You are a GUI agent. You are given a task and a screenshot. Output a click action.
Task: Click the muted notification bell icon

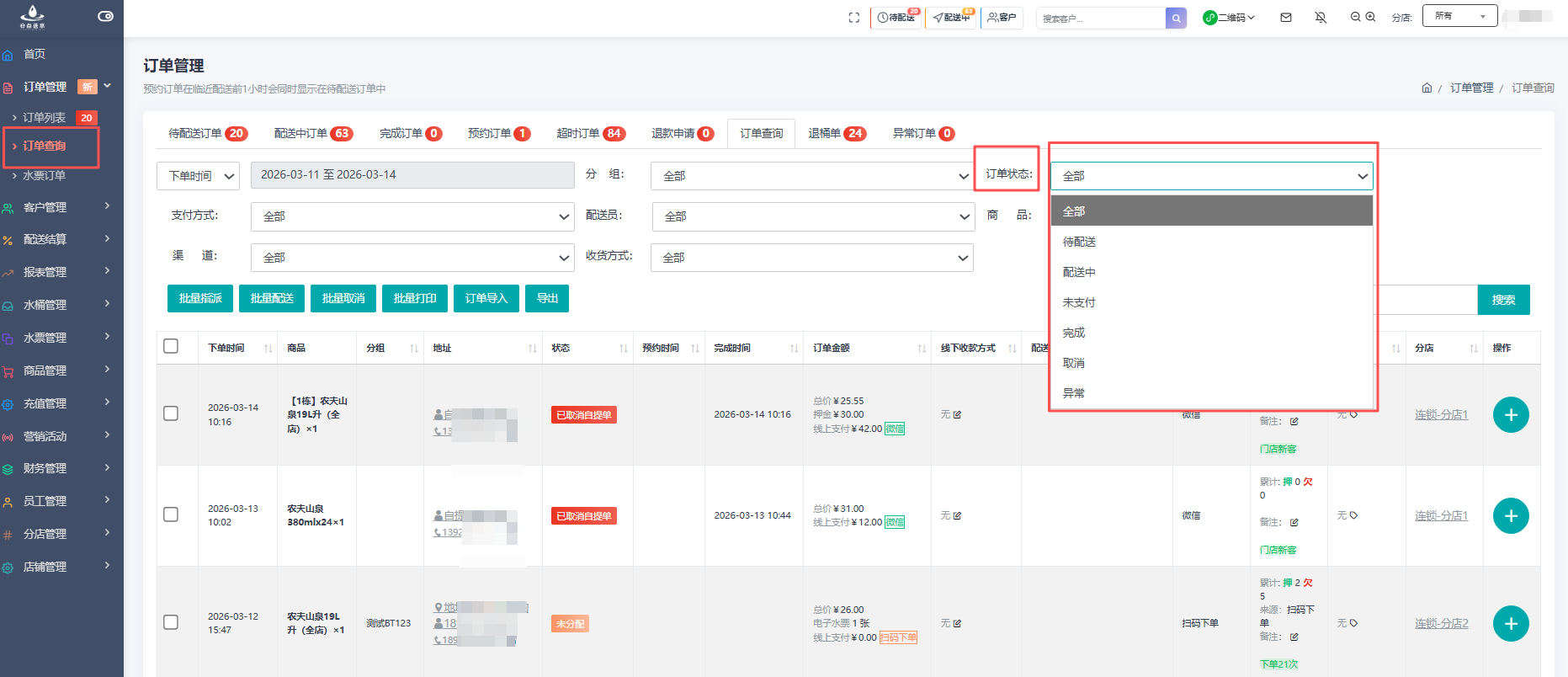coord(1321,17)
